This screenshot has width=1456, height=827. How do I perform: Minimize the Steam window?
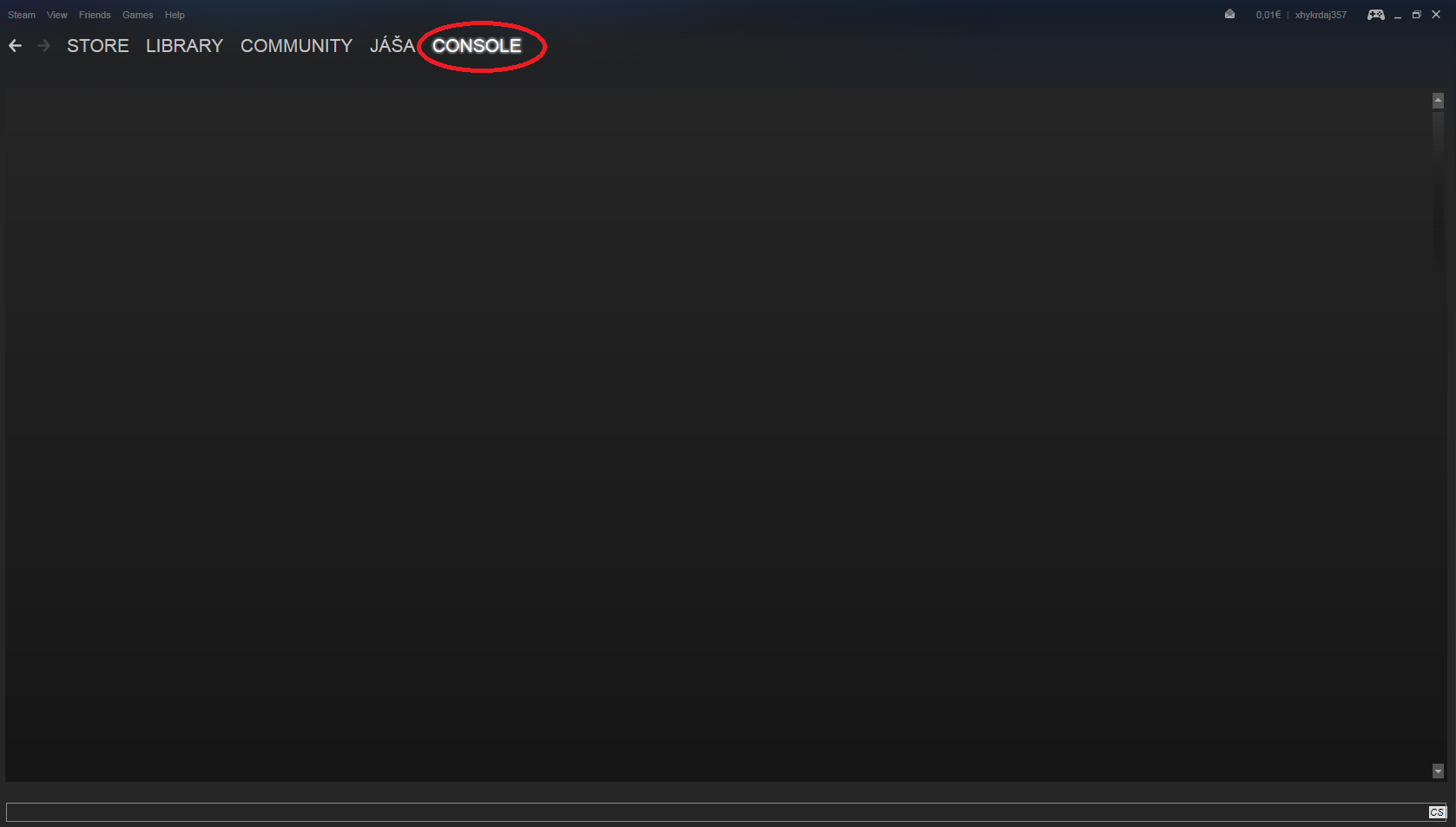pos(1398,15)
